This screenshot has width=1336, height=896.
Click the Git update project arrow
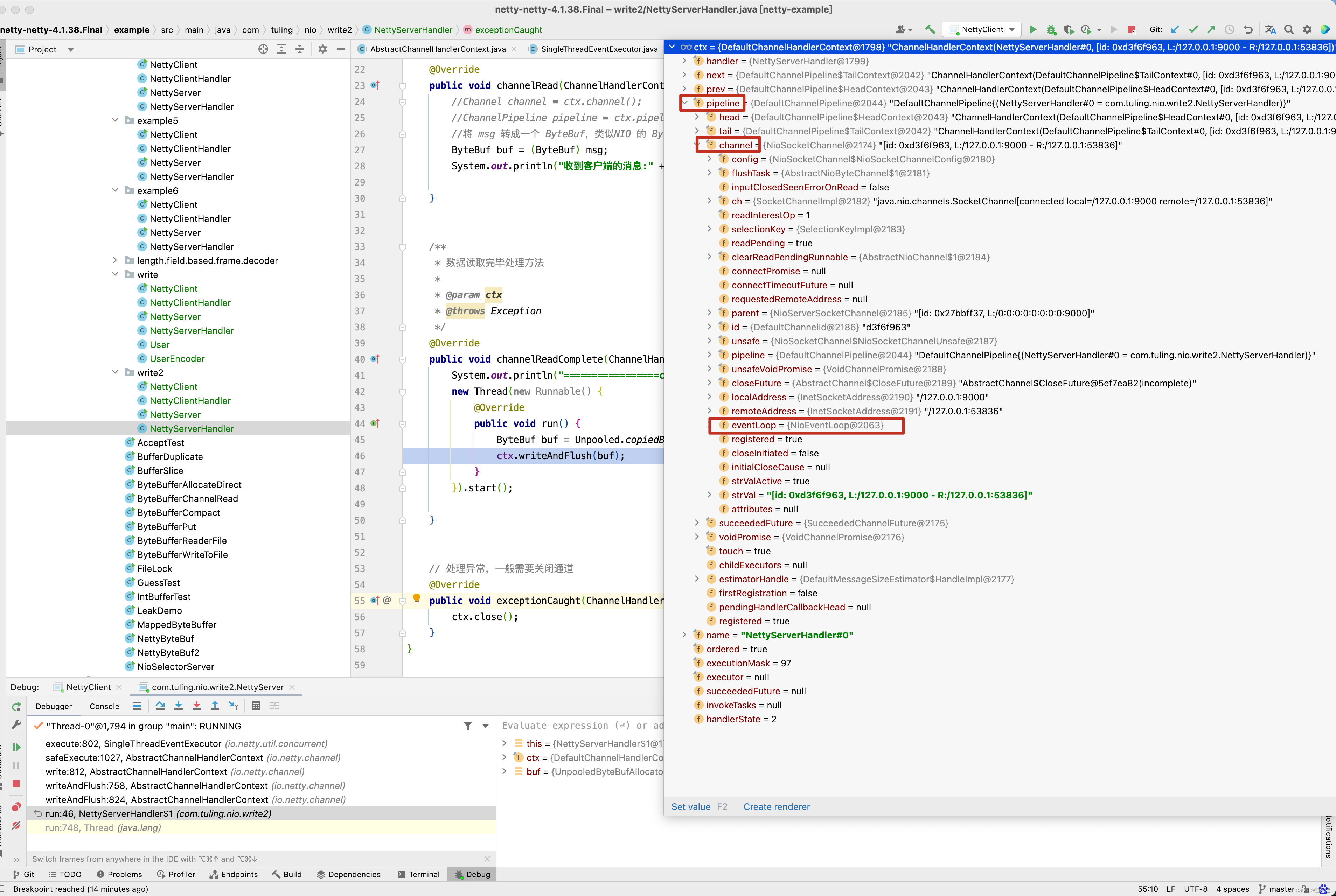1175,30
